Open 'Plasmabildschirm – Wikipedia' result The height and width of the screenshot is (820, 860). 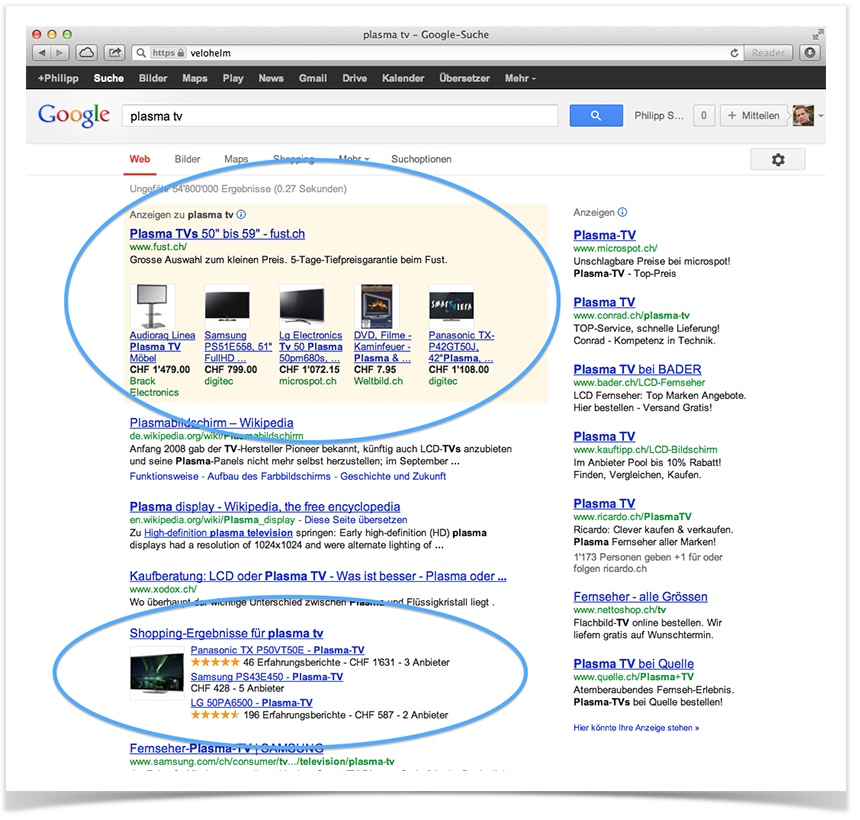211,423
